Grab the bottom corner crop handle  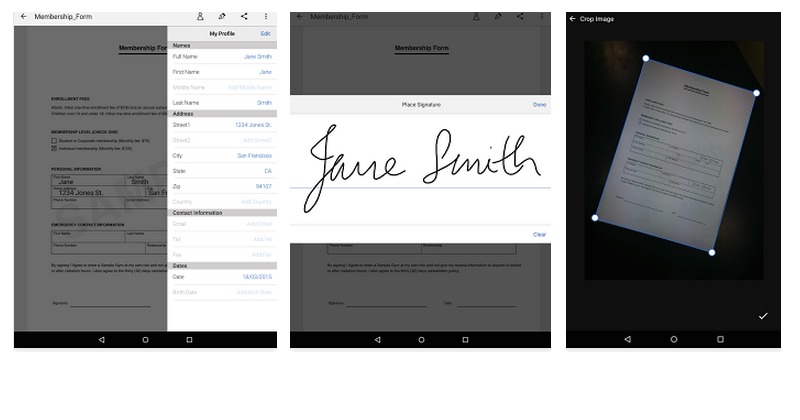(x=712, y=252)
